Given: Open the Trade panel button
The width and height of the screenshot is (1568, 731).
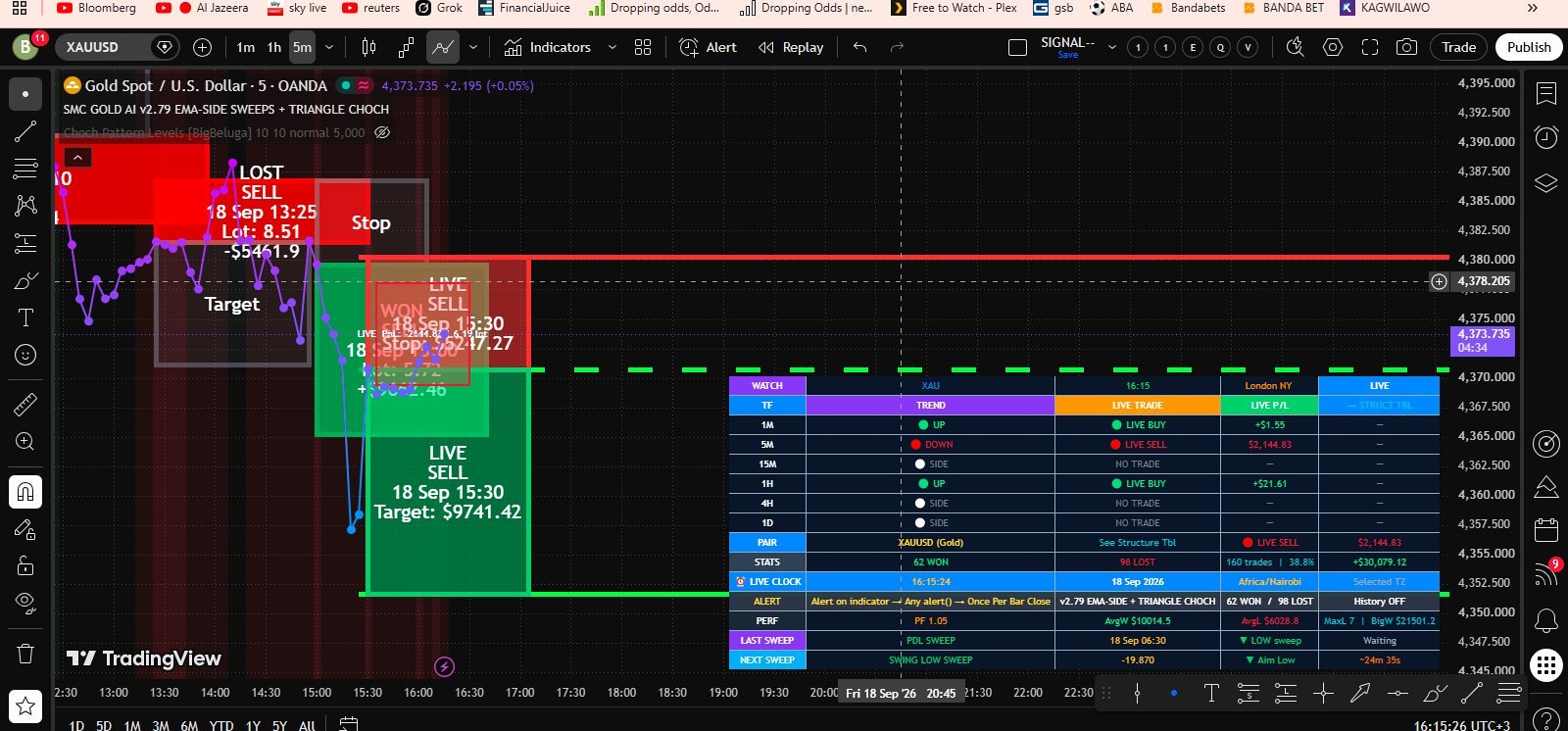Looking at the screenshot, I should tap(1458, 47).
